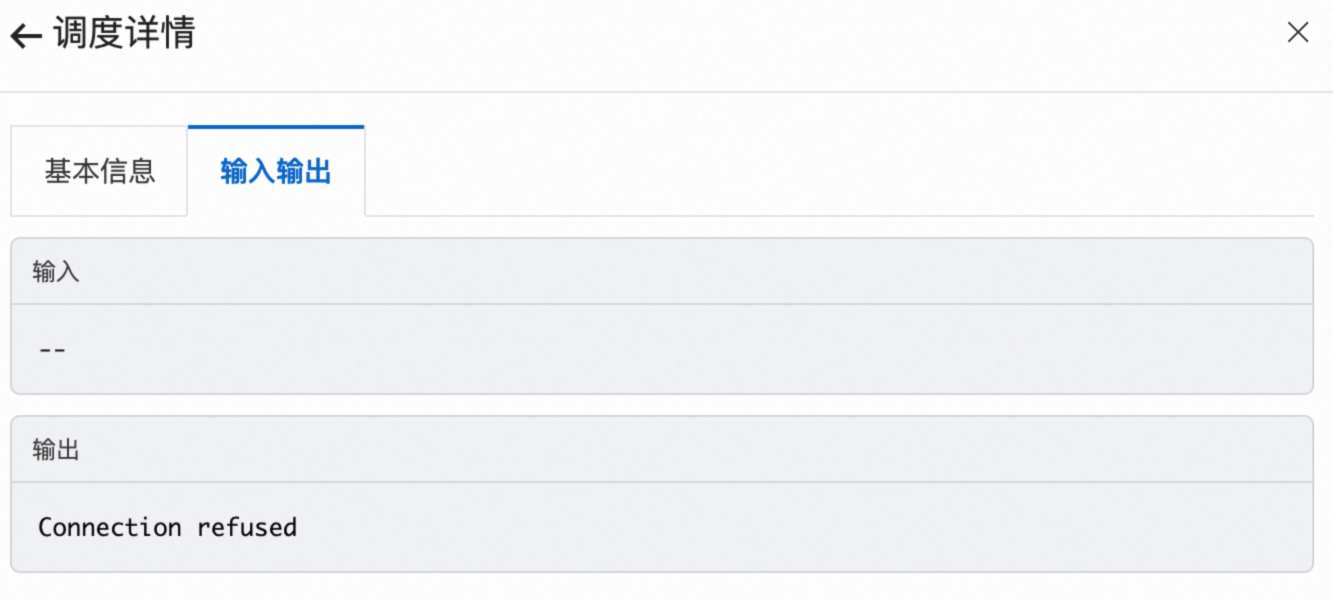
Task: Close the 调度详情 panel with X
Action: [x=1298, y=32]
